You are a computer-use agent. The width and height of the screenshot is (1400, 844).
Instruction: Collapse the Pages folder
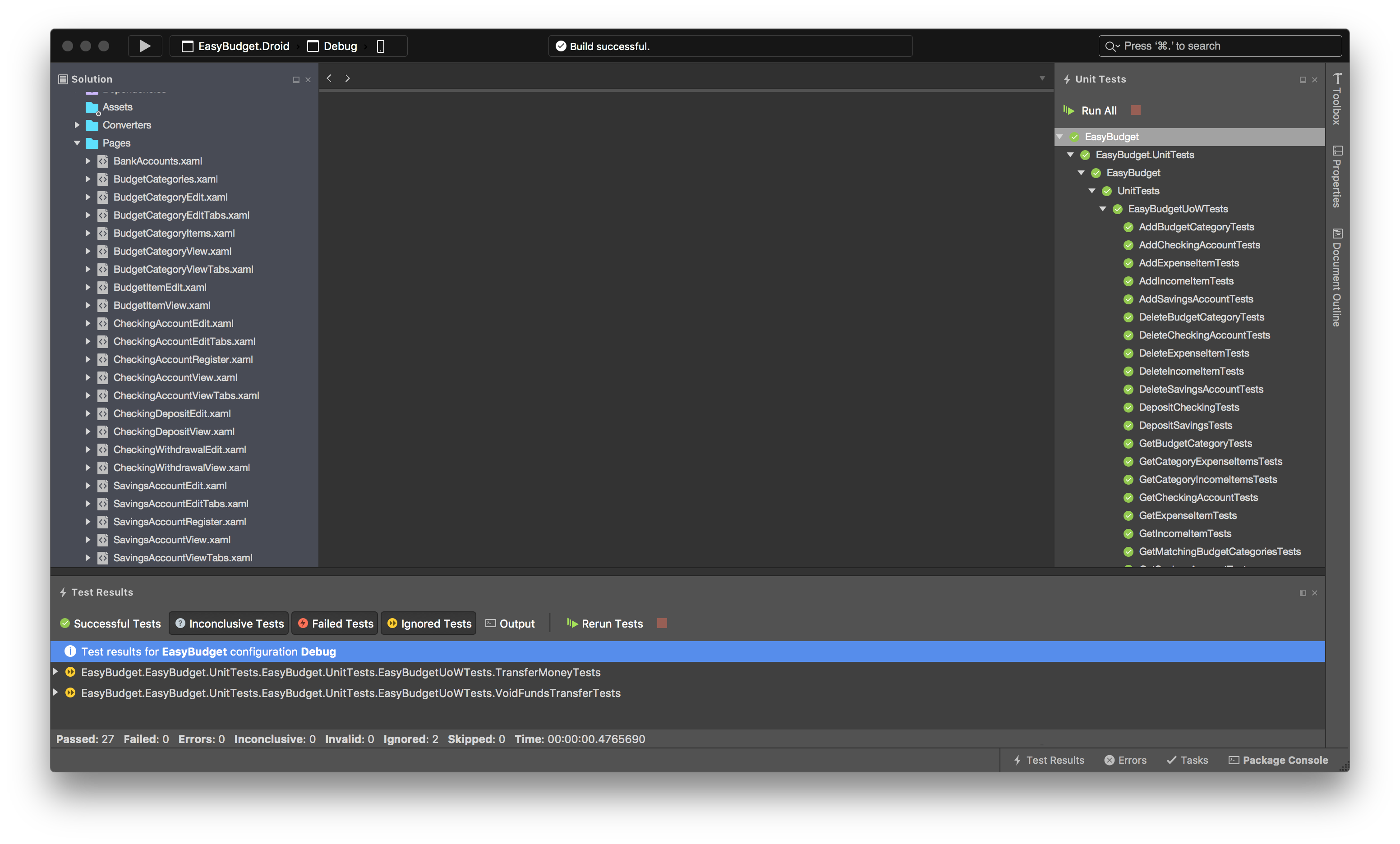pos(77,143)
